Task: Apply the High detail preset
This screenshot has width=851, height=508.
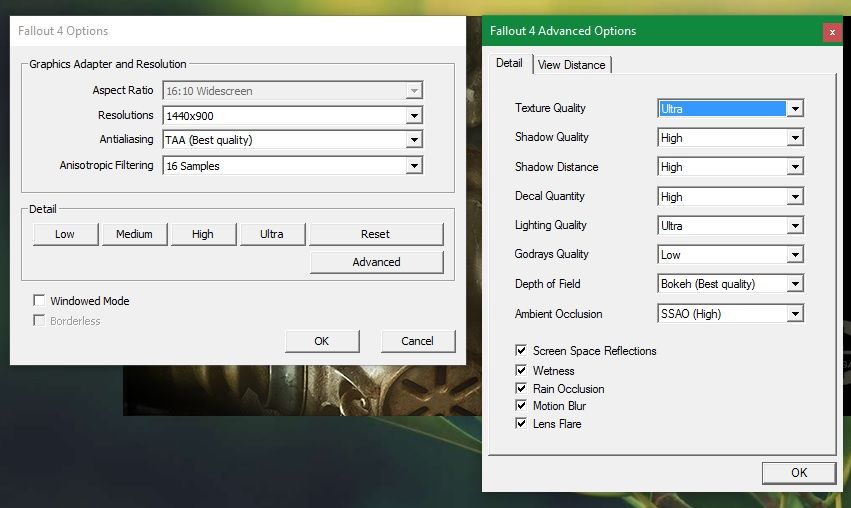Action: pos(203,234)
